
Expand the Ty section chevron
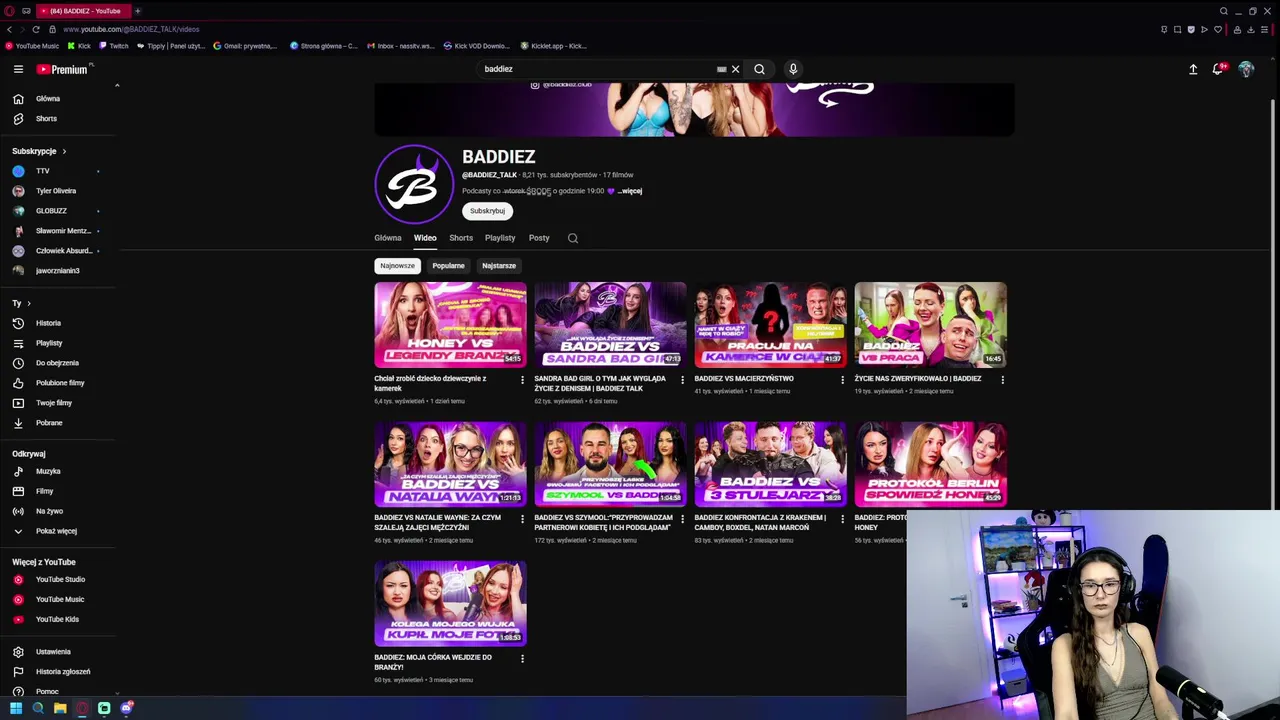pyautogui.click(x=29, y=303)
